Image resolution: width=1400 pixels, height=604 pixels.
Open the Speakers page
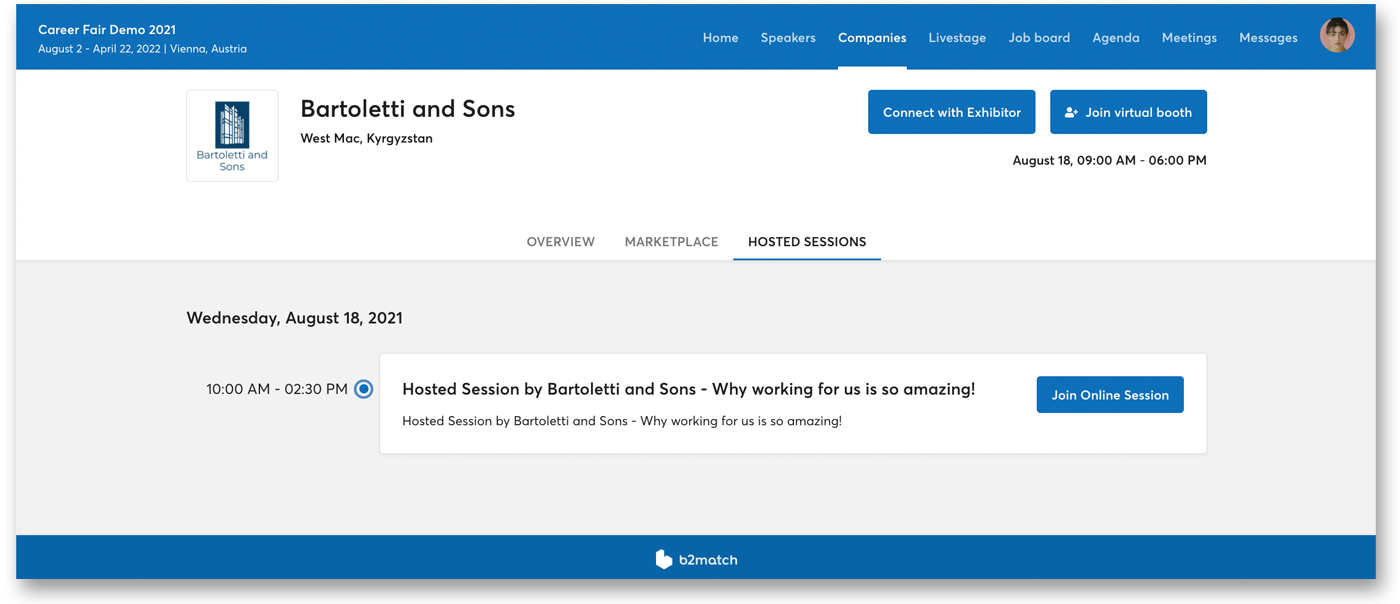point(788,38)
